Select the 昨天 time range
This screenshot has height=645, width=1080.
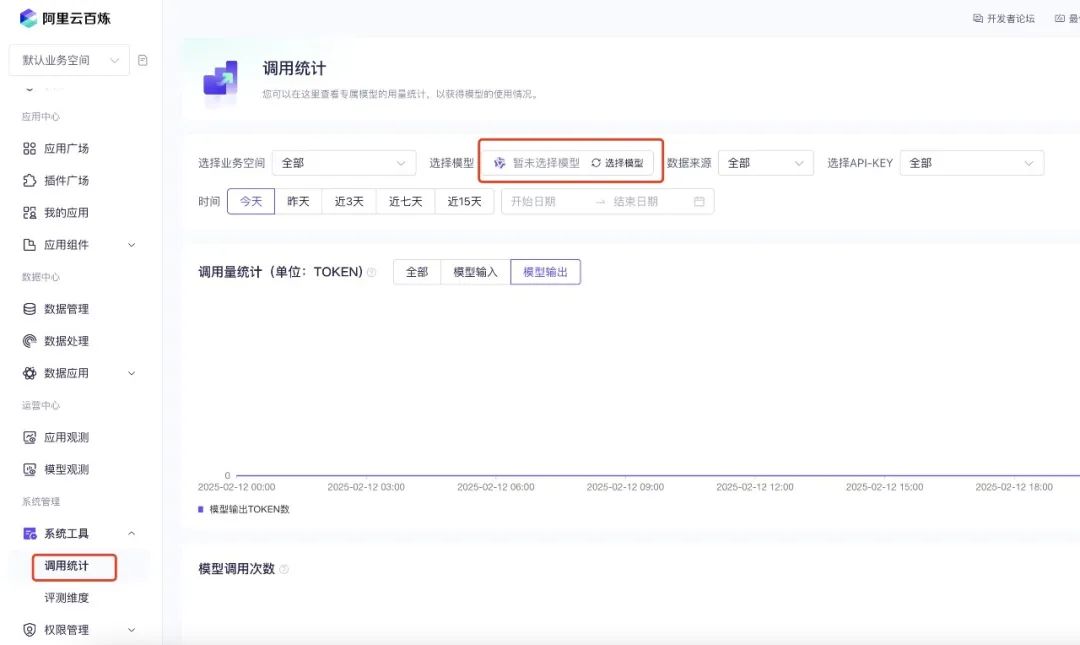tap(298, 201)
